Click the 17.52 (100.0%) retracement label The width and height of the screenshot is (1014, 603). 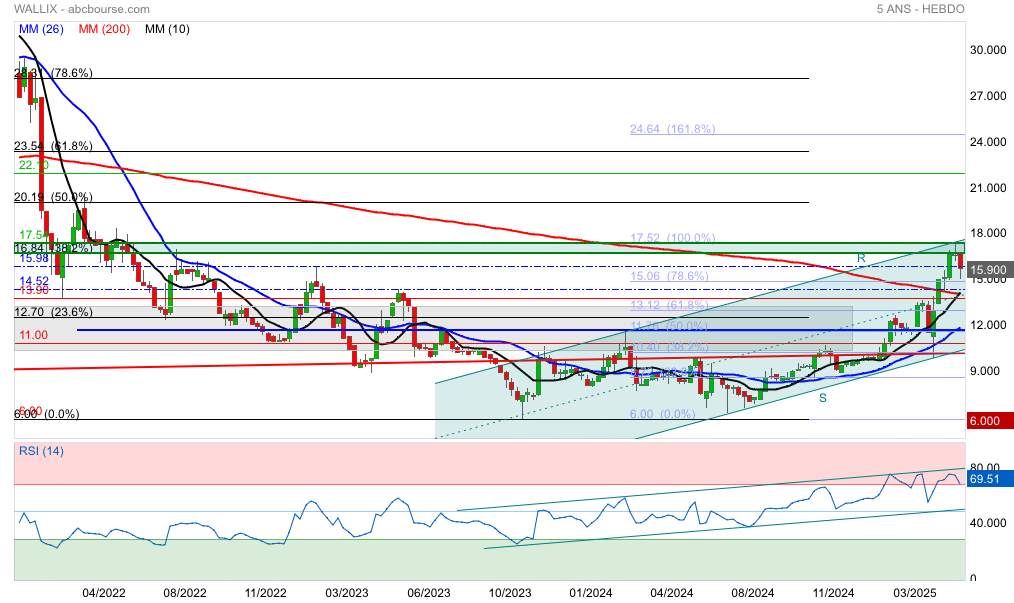tap(673, 238)
